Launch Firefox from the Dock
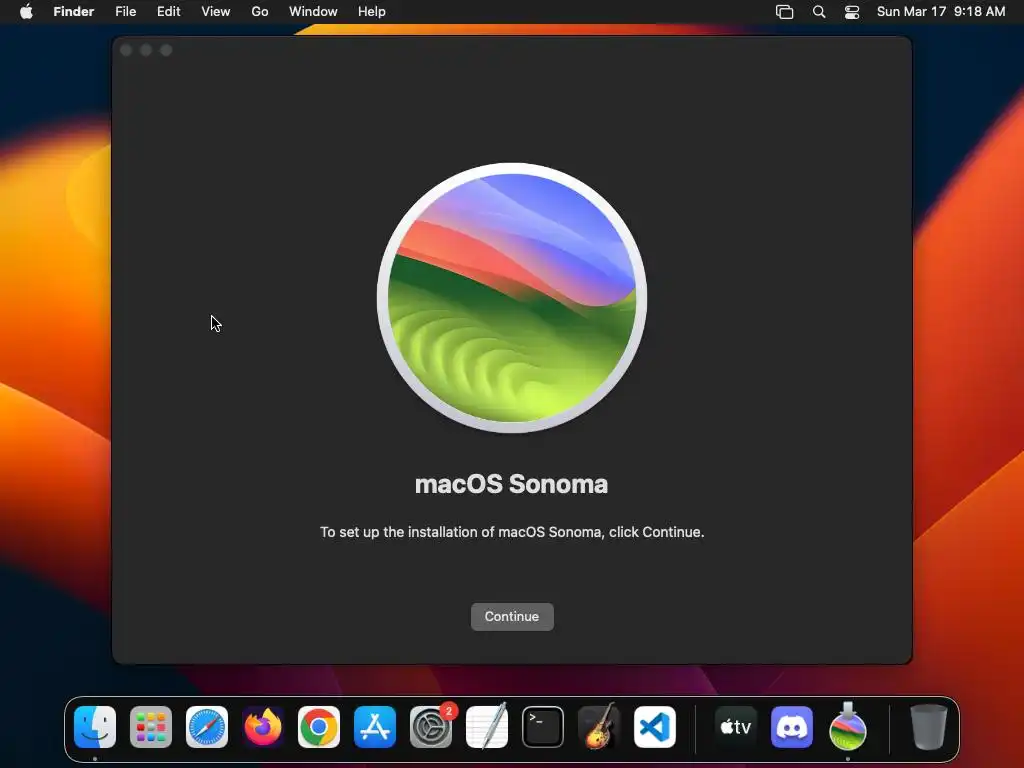Image resolution: width=1024 pixels, height=768 pixels. pos(263,727)
